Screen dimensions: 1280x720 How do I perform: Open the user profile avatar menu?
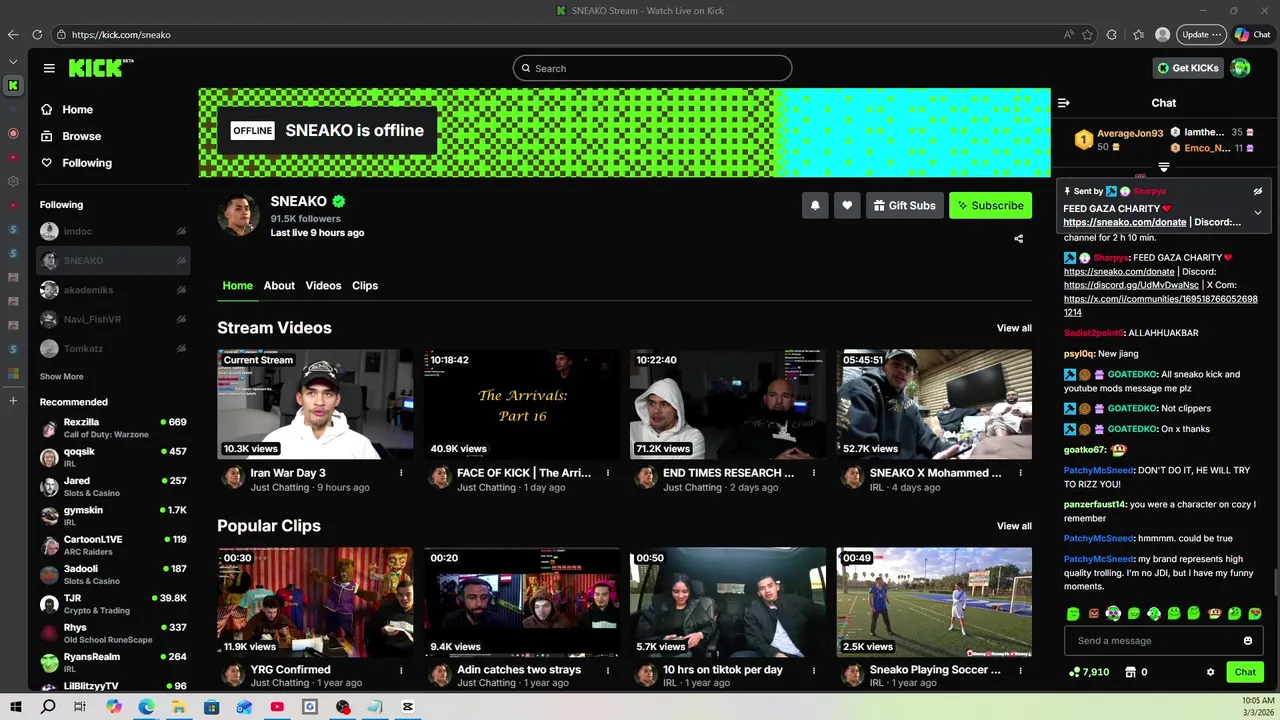(1241, 68)
